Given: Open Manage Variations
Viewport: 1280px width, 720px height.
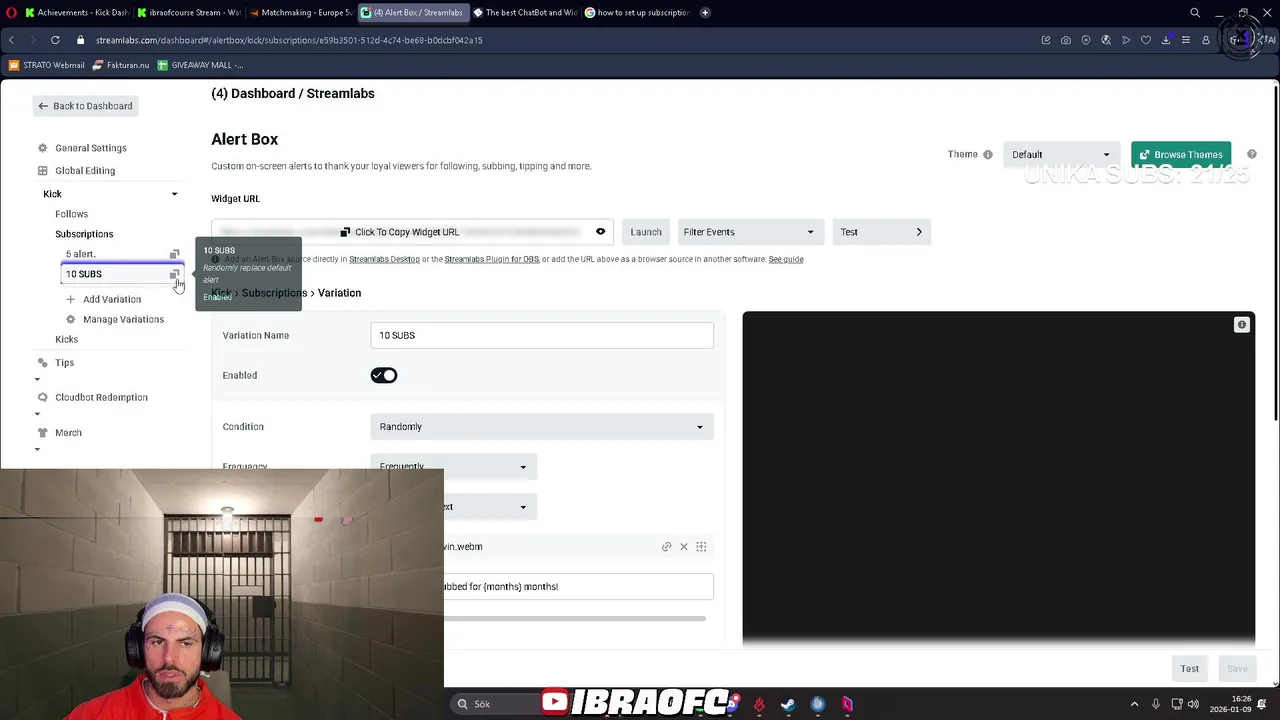Looking at the screenshot, I should (x=123, y=319).
